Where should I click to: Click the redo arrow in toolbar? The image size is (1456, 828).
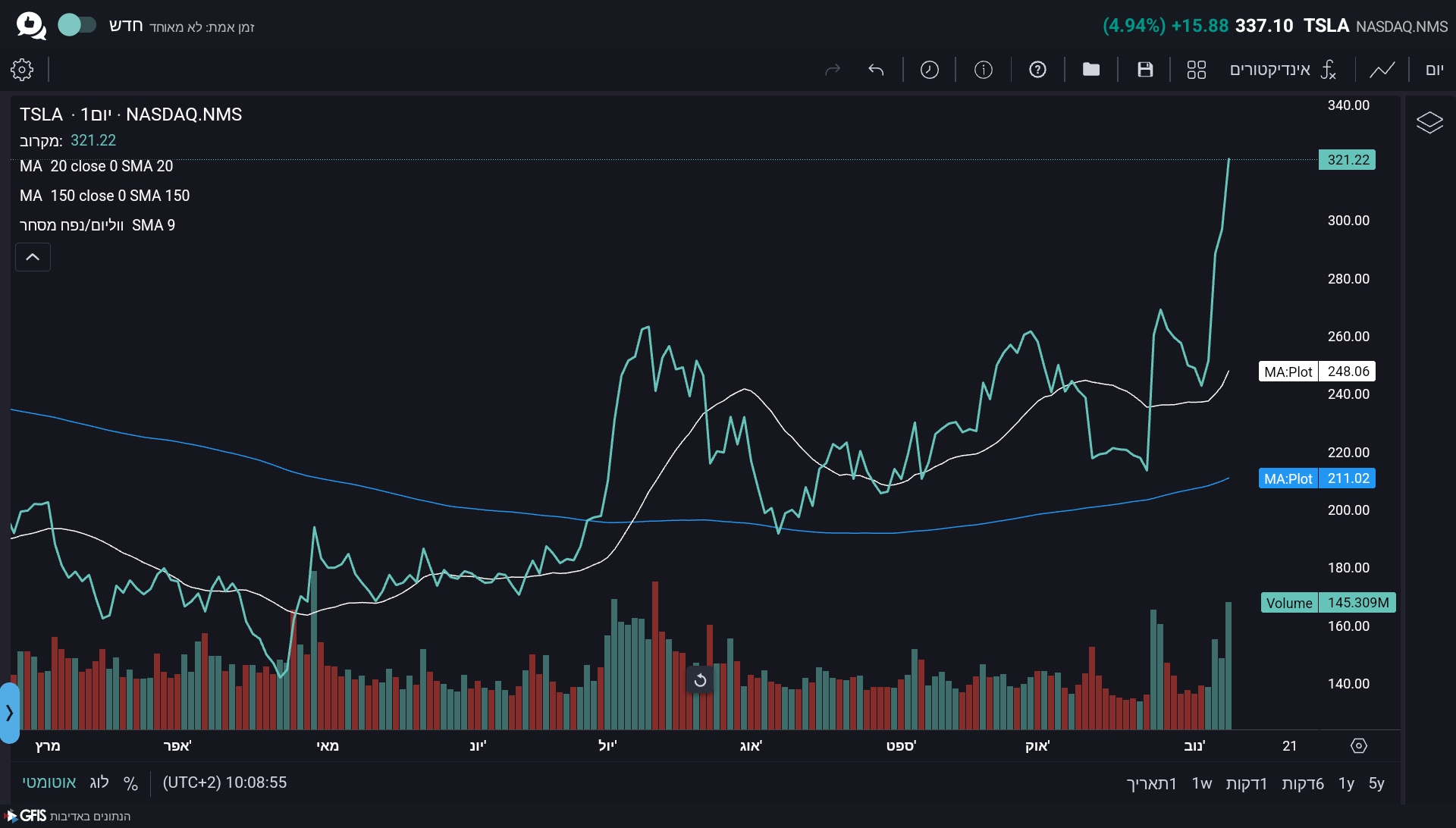[x=833, y=70]
